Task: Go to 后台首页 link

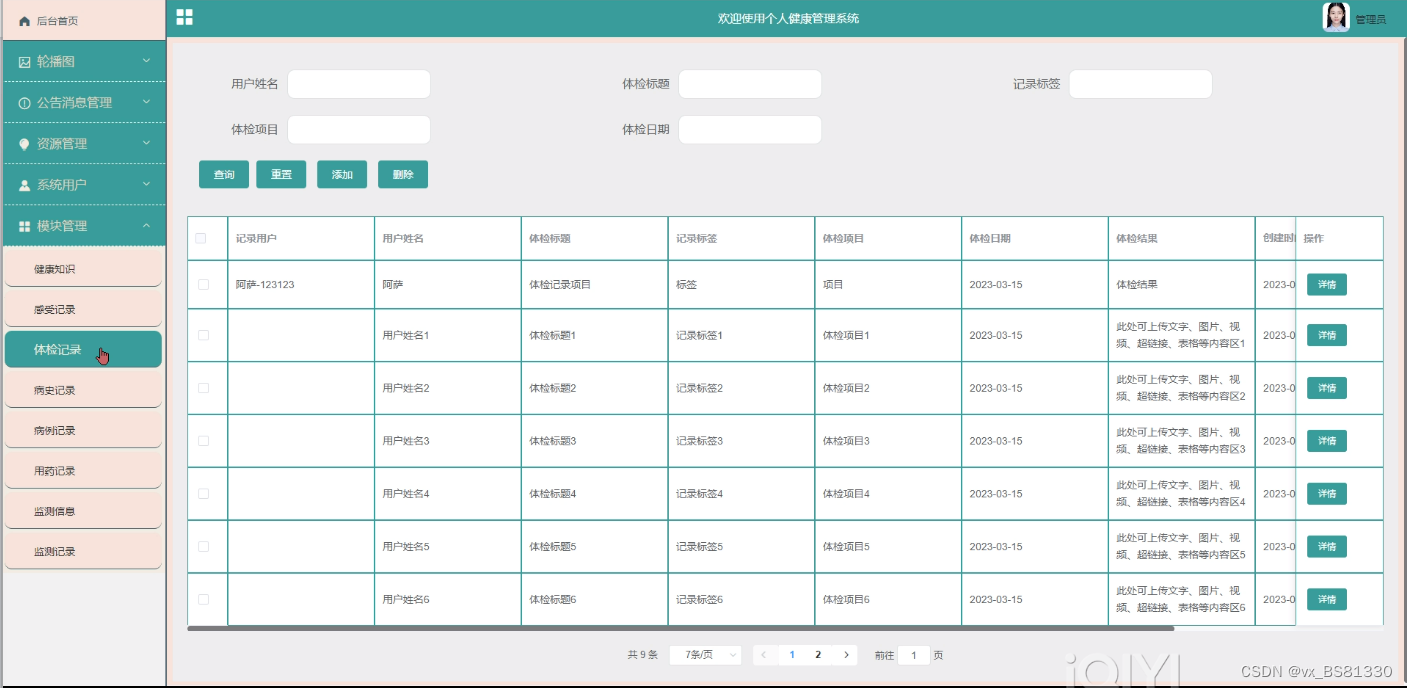Action: click(57, 21)
